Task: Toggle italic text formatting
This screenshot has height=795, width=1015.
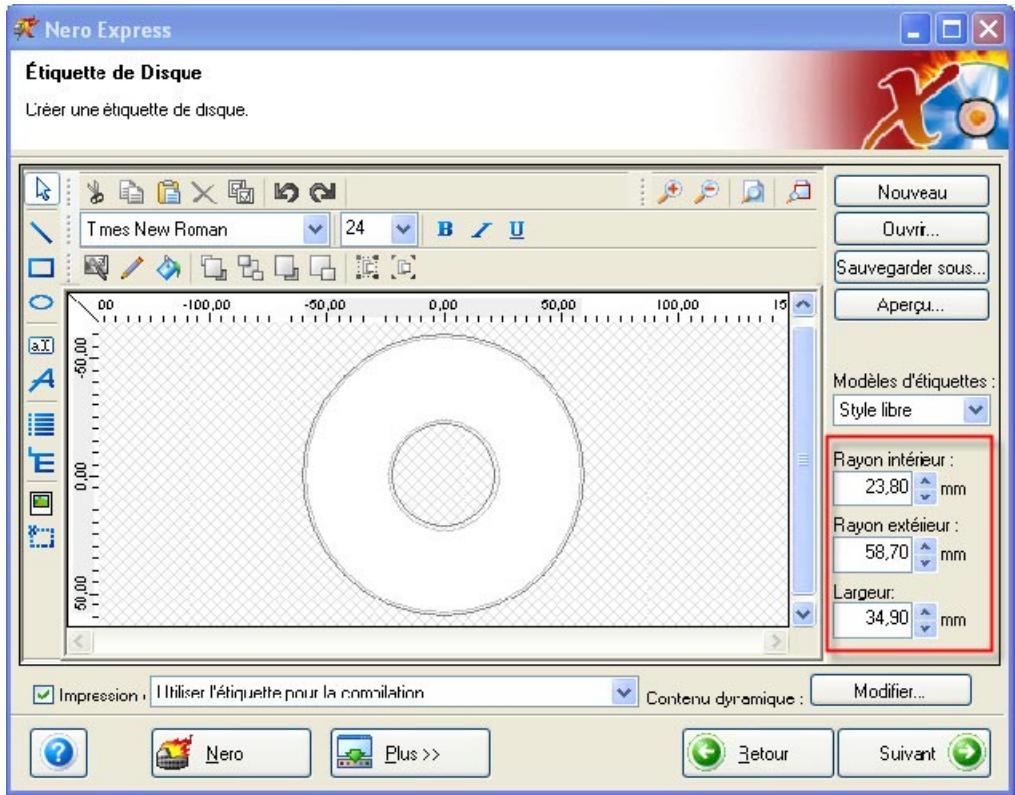Action: (481, 229)
